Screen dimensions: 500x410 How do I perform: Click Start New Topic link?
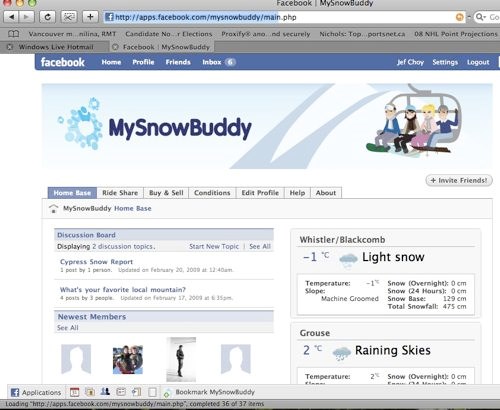(214, 247)
